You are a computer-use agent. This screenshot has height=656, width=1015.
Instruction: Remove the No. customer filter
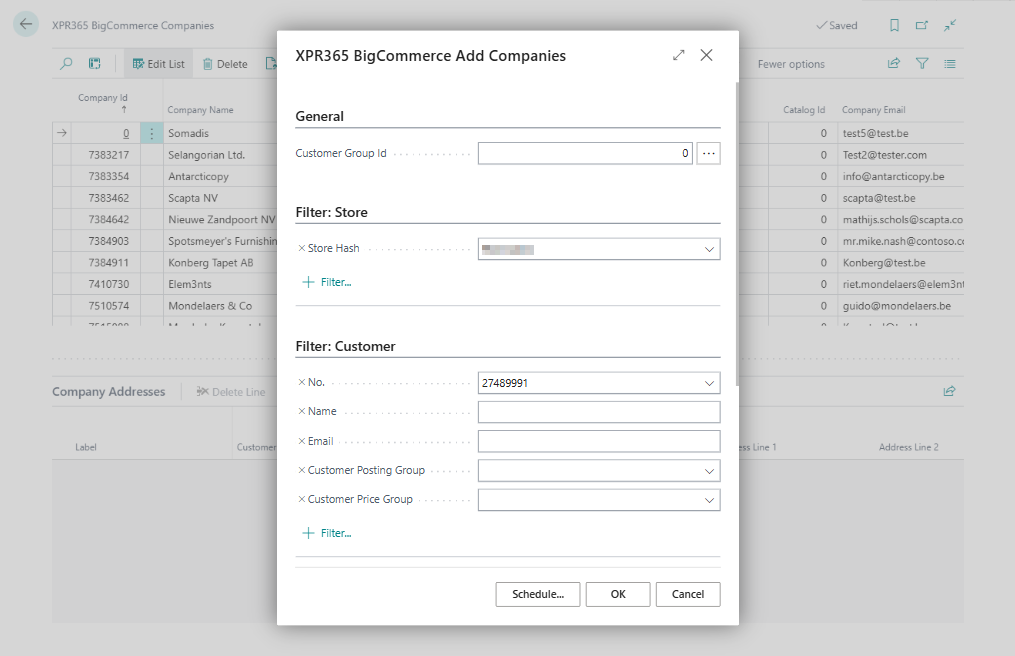[x=301, y=382]
